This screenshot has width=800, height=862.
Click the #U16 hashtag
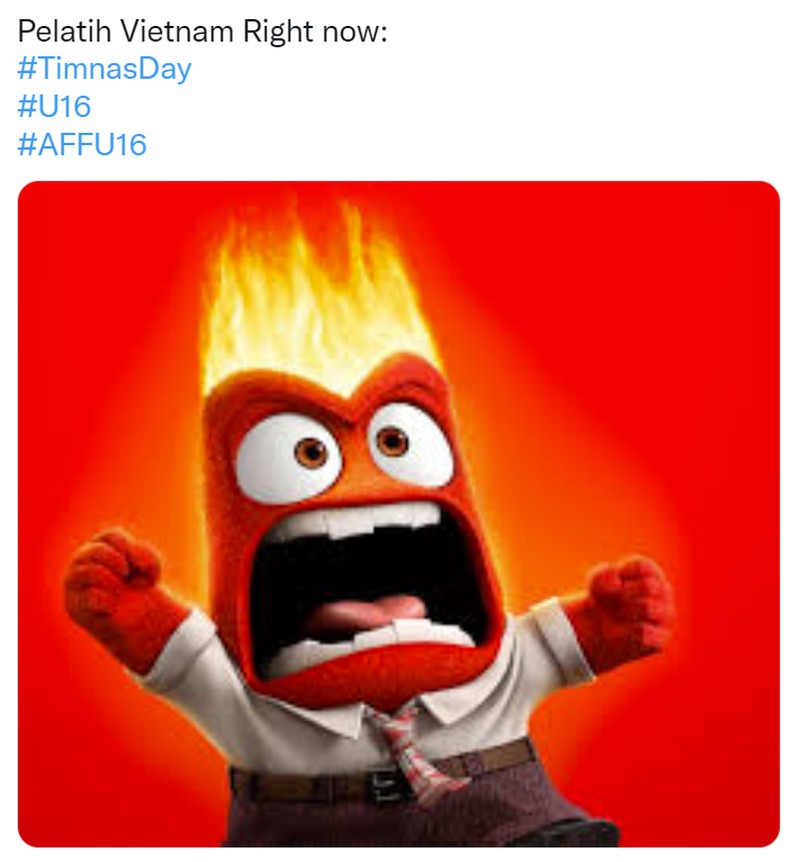pyautogui.click(x=54, y=107)
